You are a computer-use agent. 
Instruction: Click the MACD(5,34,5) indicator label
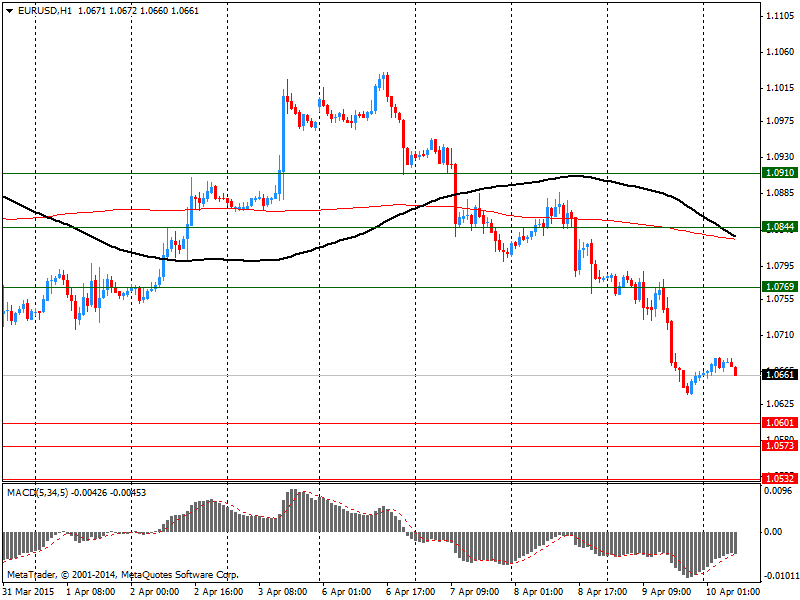click(x=37, y=493)
